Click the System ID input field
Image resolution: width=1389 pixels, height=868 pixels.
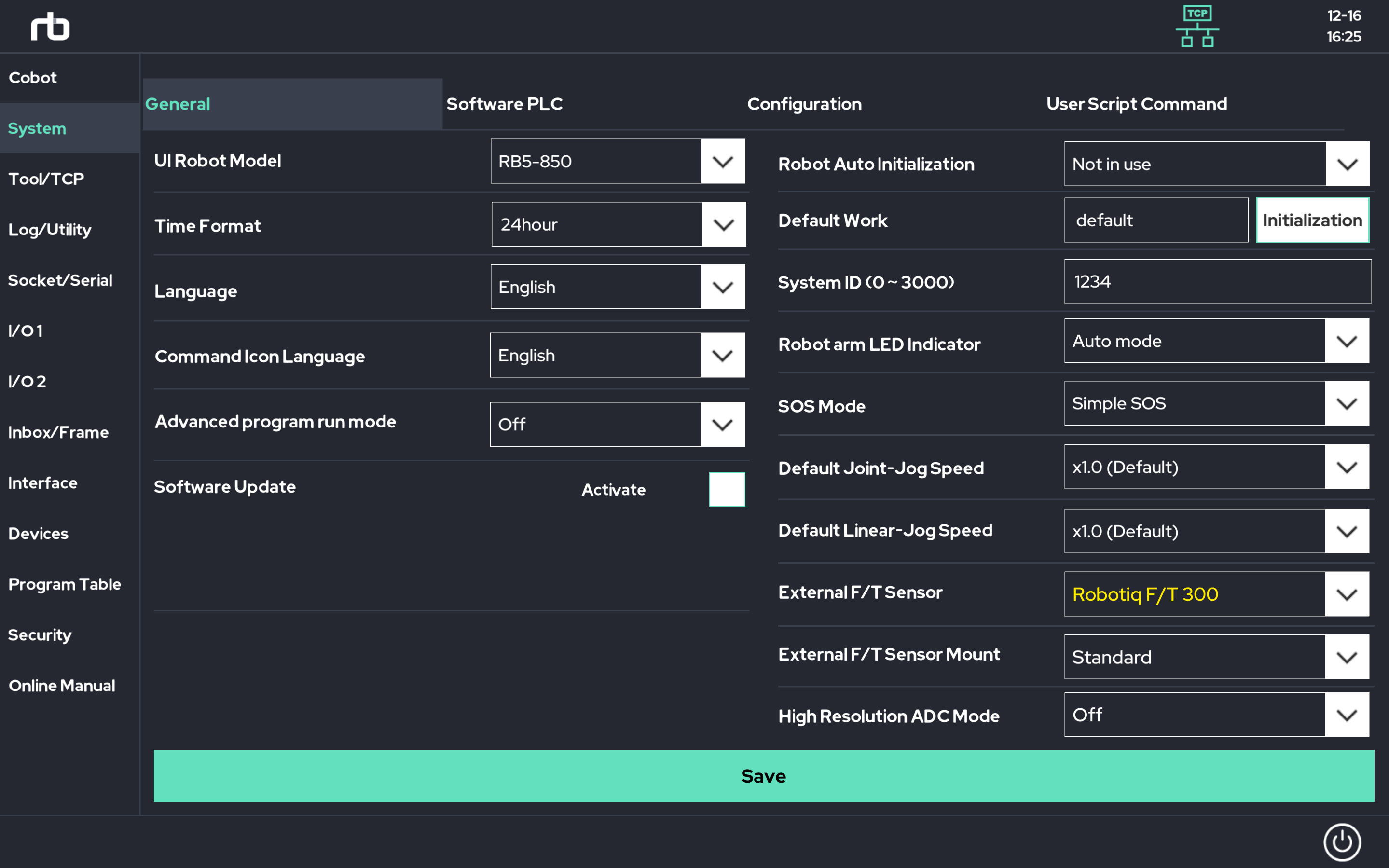pyautogui.click(x=1217, y=281)
